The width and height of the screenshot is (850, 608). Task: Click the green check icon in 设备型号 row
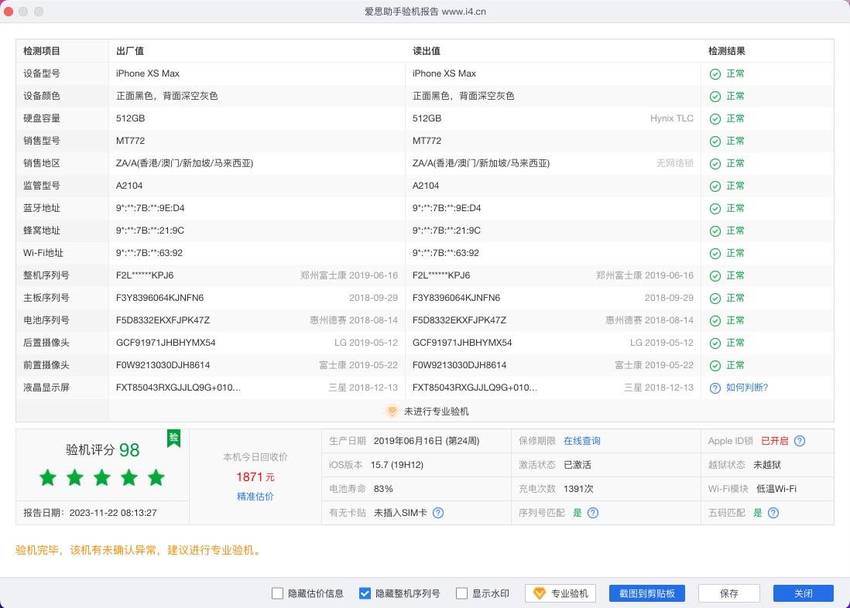pos(715,74)
